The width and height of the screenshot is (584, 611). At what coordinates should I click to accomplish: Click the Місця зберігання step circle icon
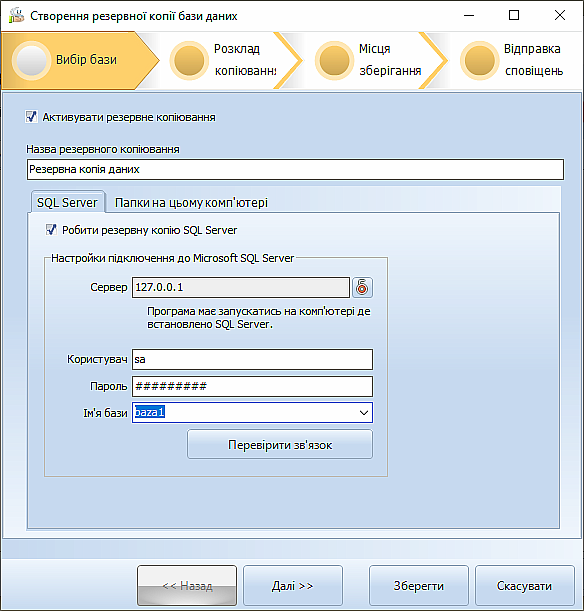pos(334,60)
